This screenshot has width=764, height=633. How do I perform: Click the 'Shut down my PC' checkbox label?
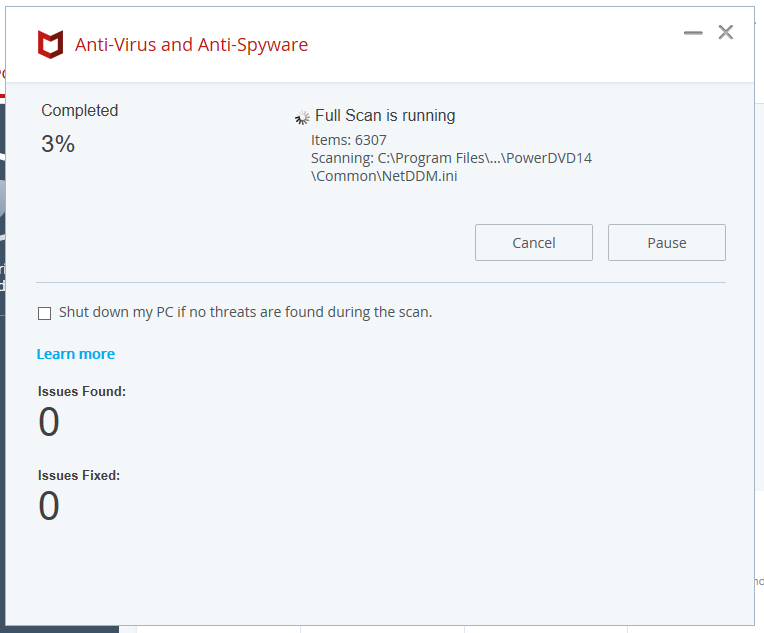(245, 312)
